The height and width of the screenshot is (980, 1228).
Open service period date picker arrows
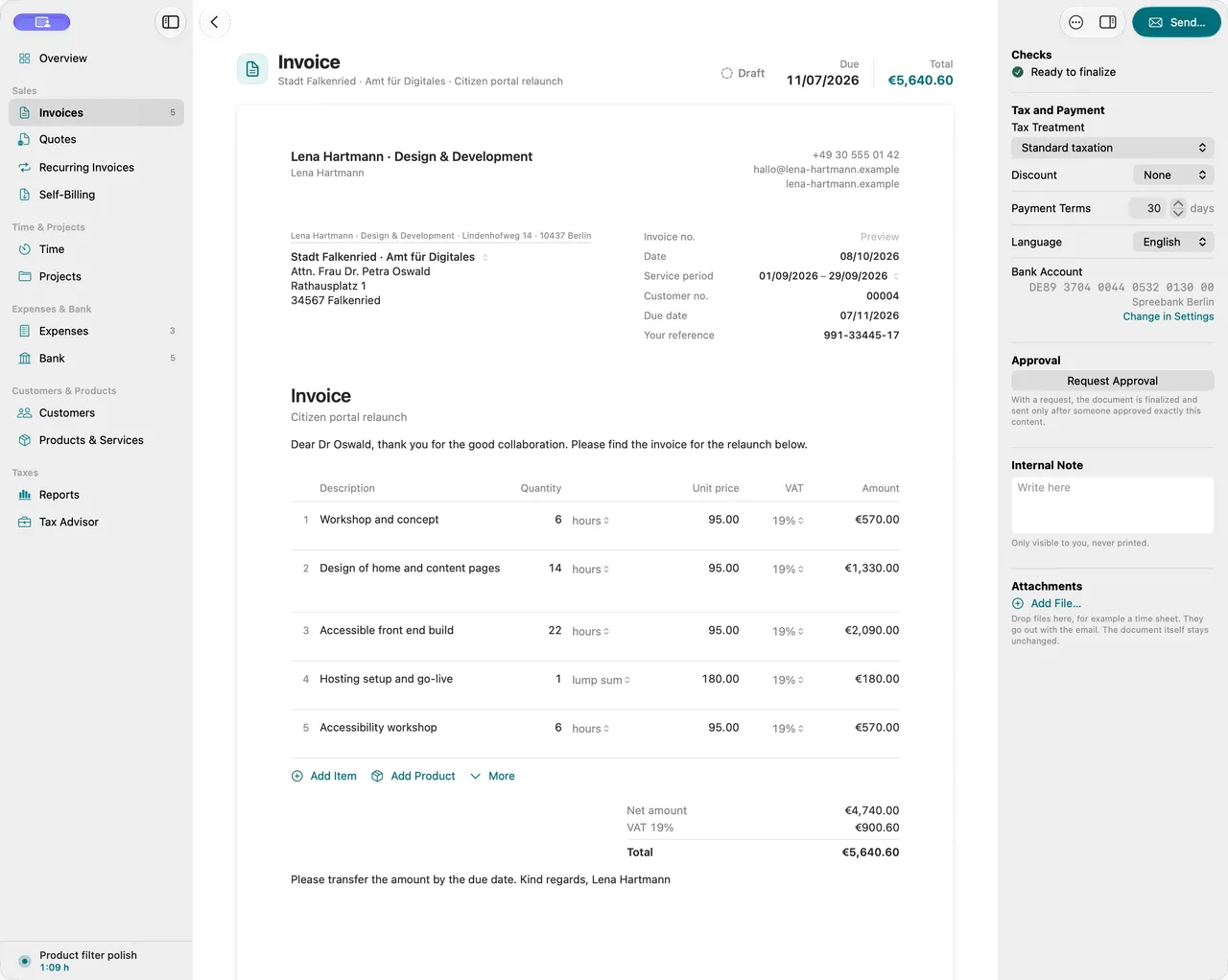(x=896, y=276)
